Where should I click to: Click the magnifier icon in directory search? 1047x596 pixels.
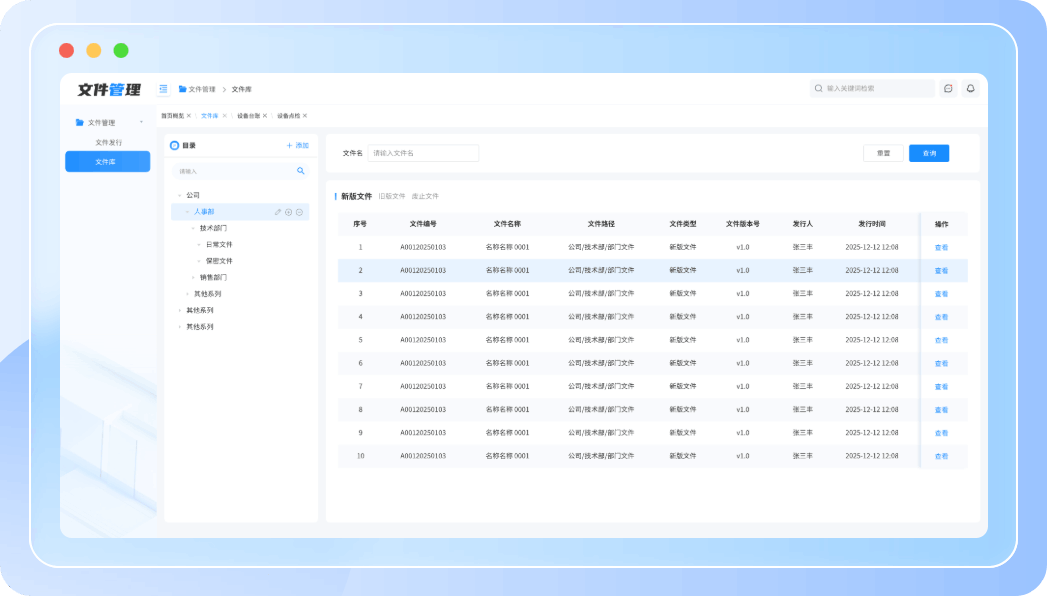coord(301,171)
